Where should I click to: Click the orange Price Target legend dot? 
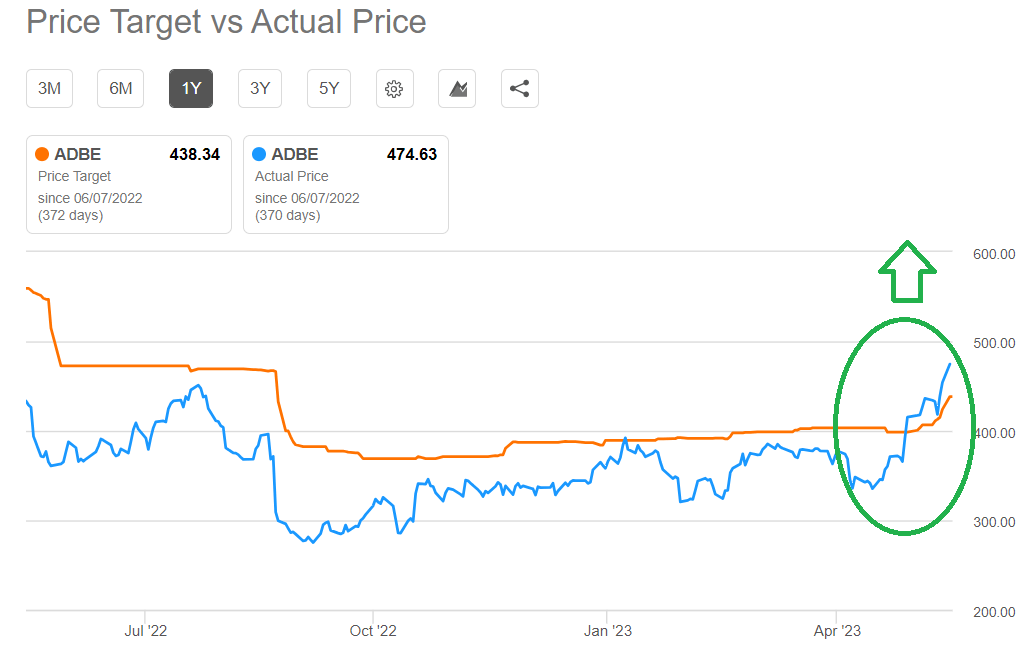(42, 154)
